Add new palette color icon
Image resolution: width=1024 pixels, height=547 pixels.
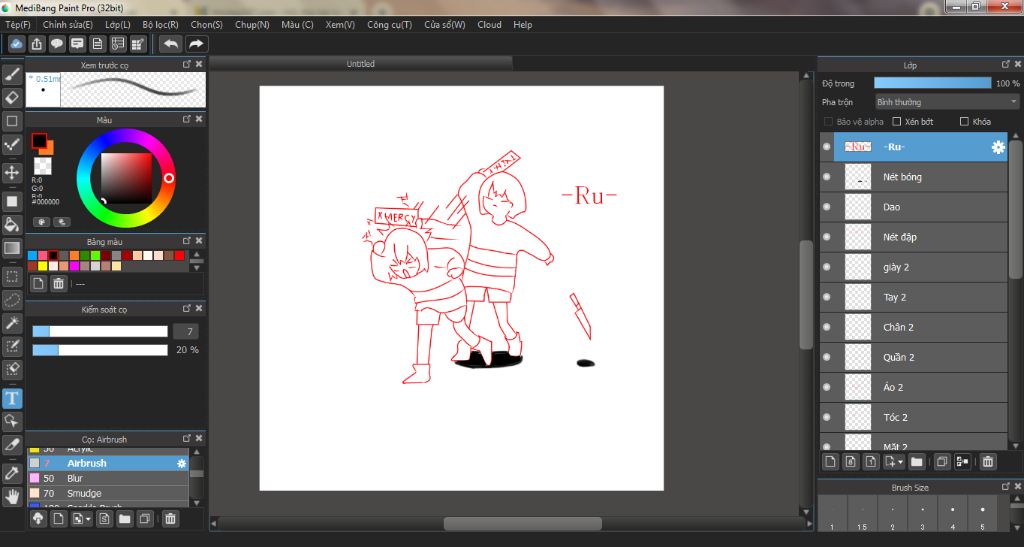(39, 283)
